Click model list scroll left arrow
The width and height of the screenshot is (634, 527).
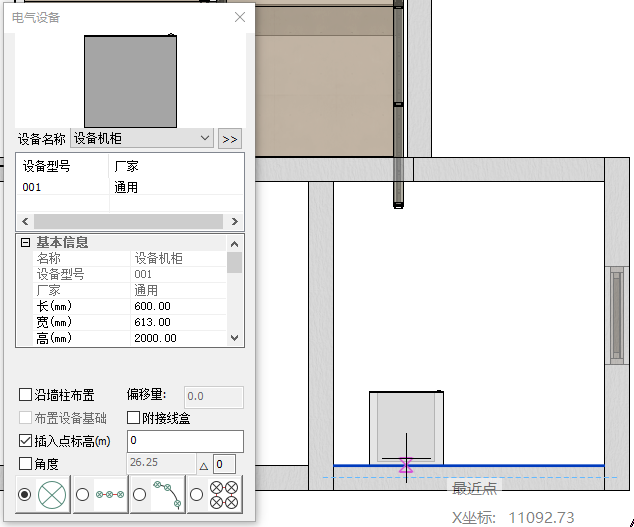tap(25, 221)
